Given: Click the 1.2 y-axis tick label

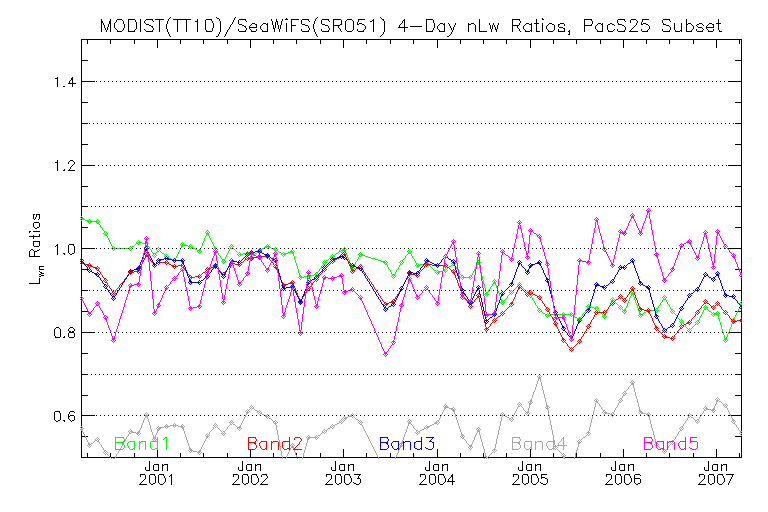Looking at the screenshot, I should [x=65, y=166].
